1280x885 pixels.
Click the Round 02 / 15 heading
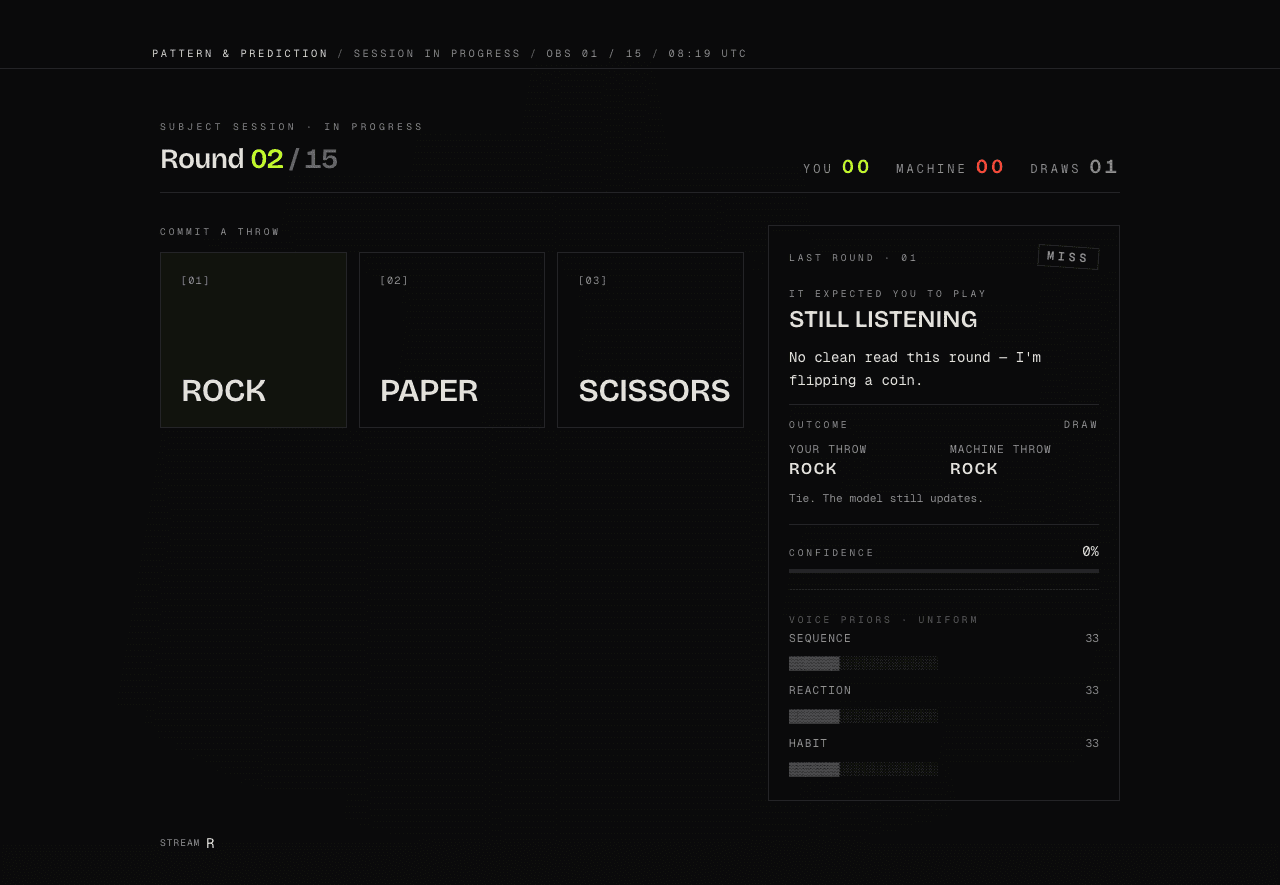coord(249,159)
